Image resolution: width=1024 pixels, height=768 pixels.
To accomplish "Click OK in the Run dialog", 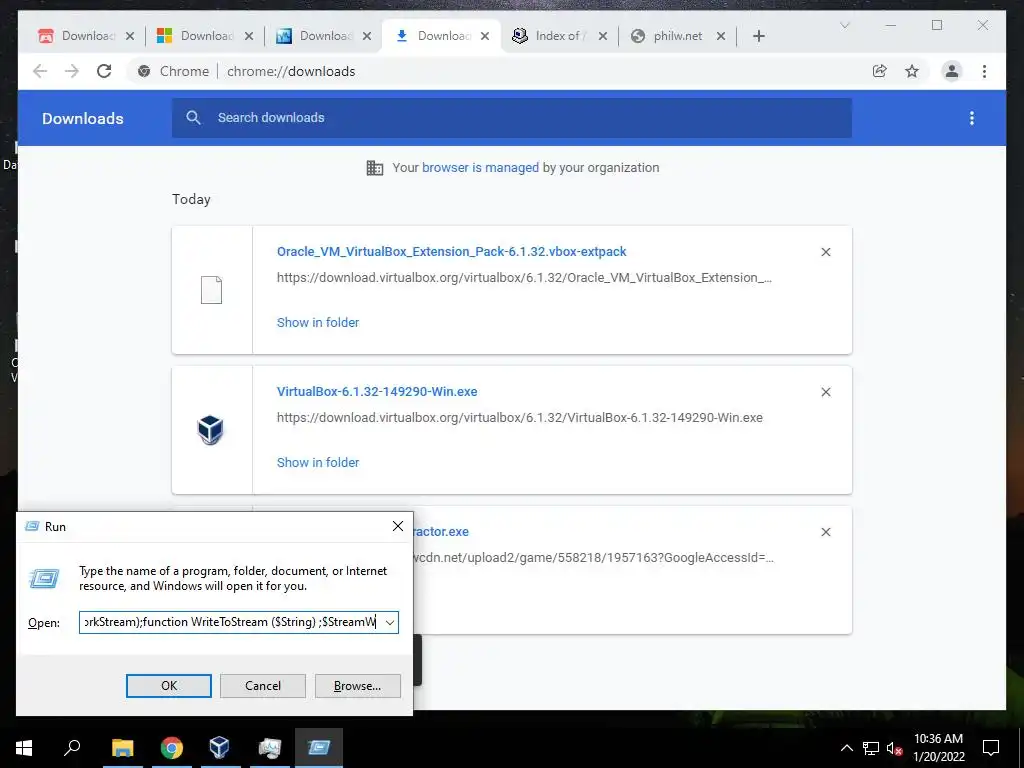I will (x=168, y=686).
